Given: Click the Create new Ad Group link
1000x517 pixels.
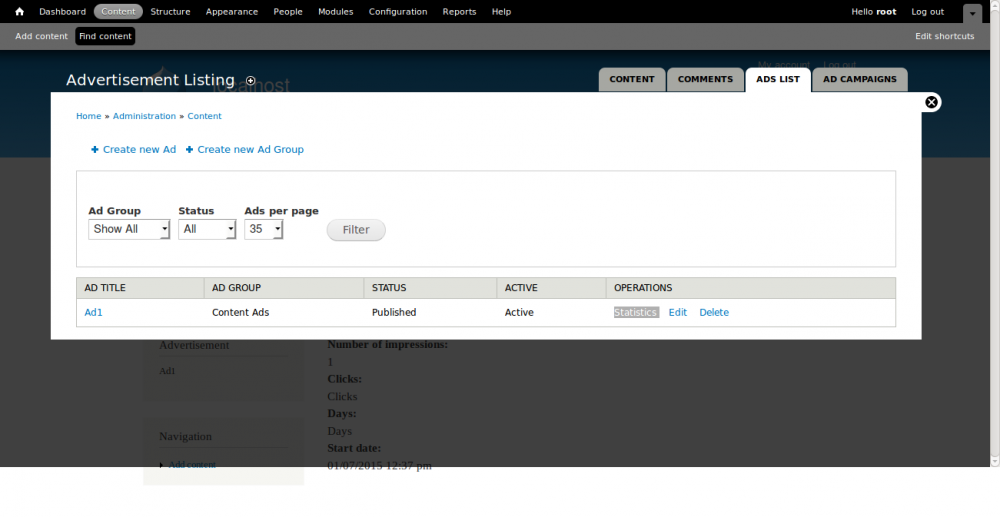Looking at the screenshot, I should [x=250, y=150].
